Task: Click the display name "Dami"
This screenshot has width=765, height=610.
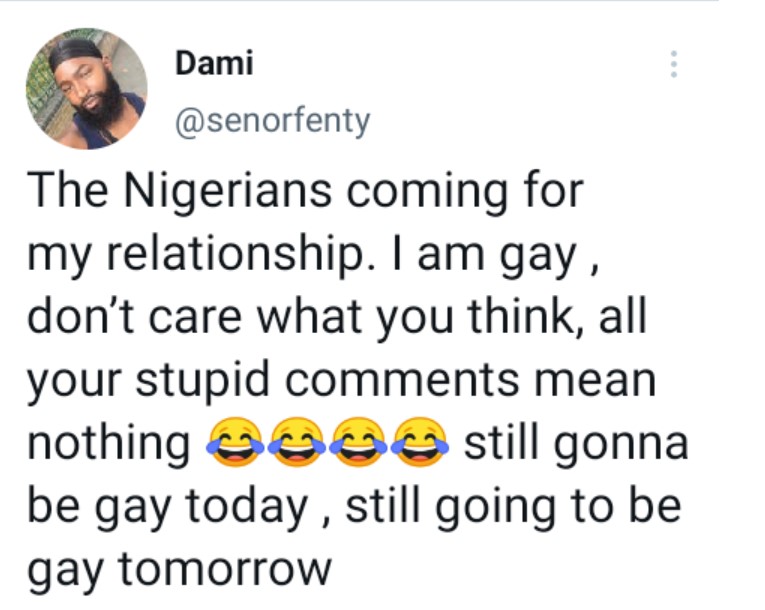Action: [214, 64]
